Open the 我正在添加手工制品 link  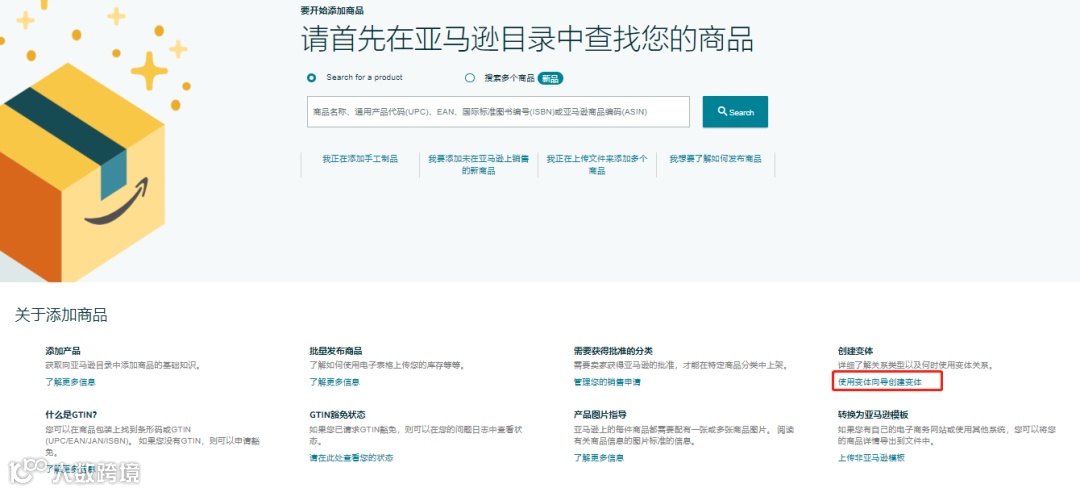(x=360, y=158)
